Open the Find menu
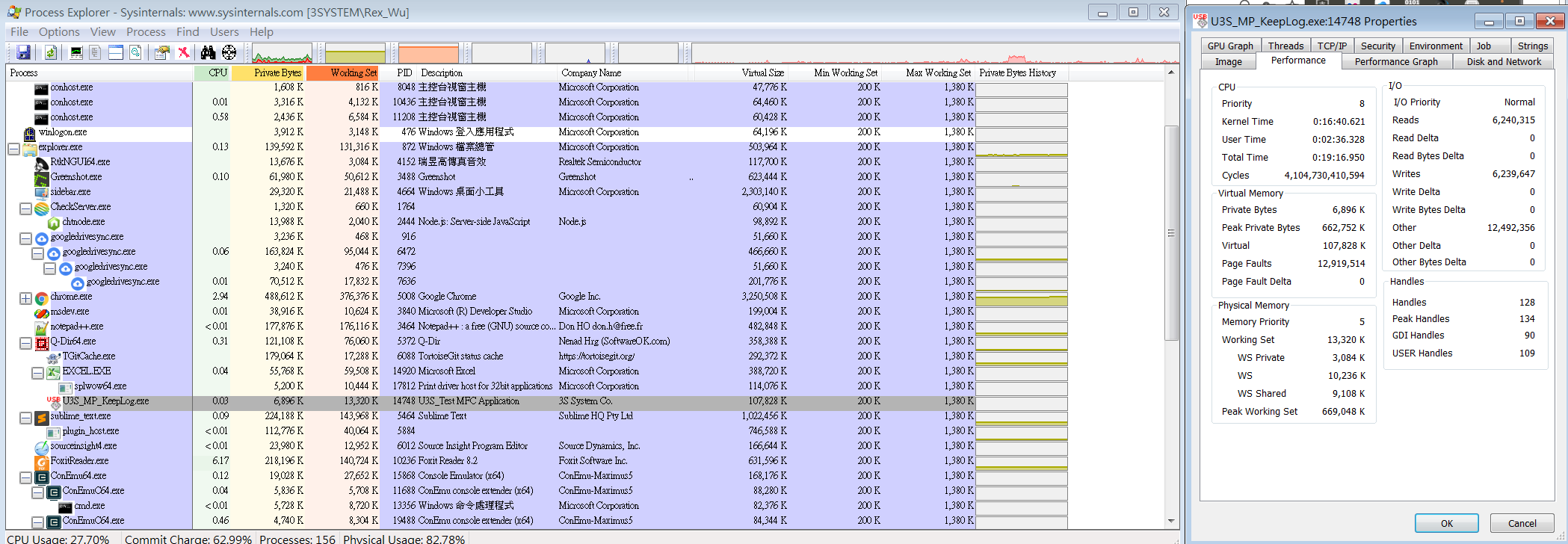Image resolution: width=1568 pixels, height=544 pixels. [188, 31]
